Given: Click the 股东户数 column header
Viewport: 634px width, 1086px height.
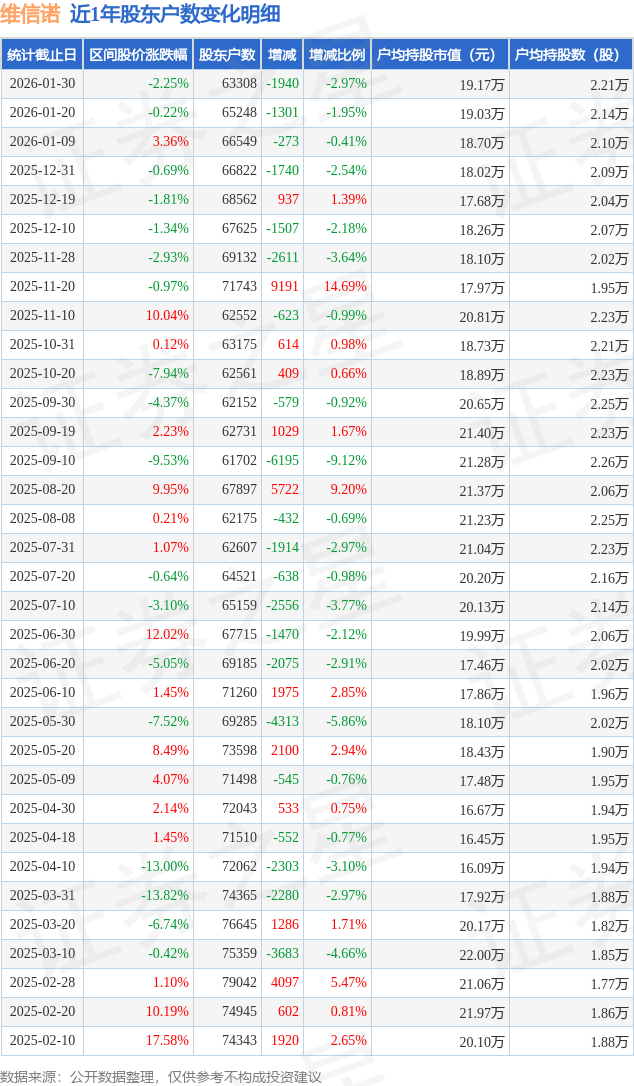Looking at the screenshot, I should point(228,55).
